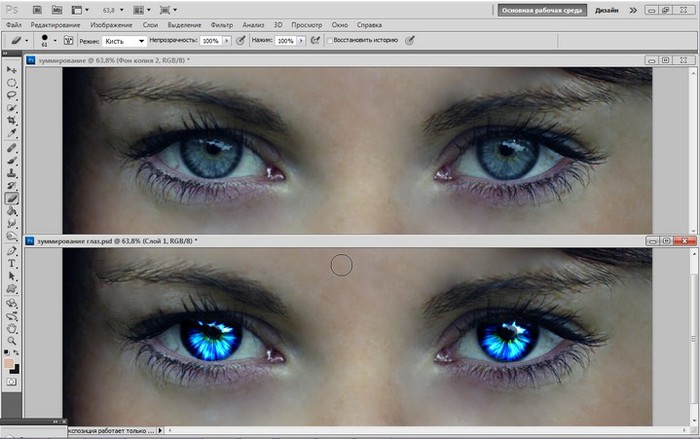Select the Eyedropper tool
The image size is (700, 439).
(12, 133)
